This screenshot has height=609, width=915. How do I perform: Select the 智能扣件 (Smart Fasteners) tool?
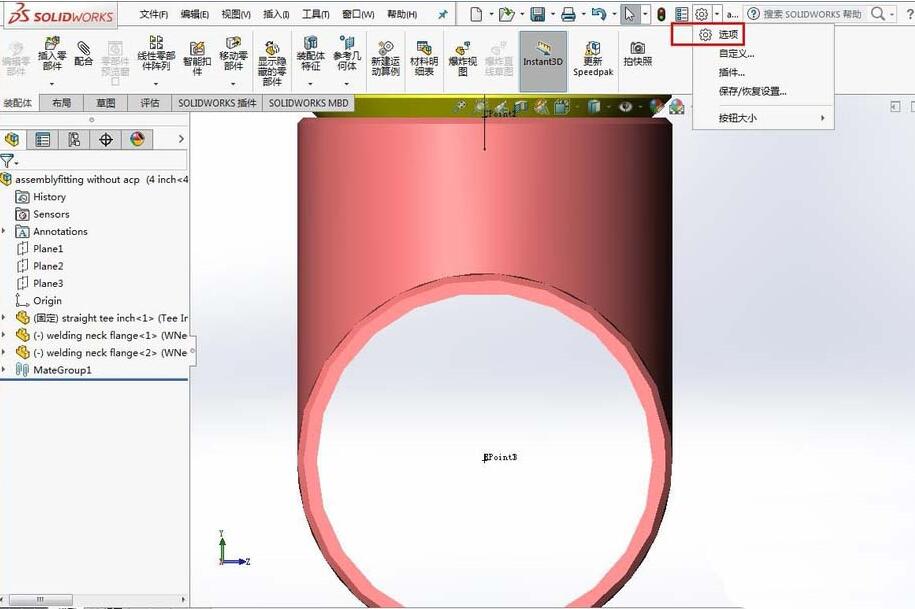click(195, 57)
